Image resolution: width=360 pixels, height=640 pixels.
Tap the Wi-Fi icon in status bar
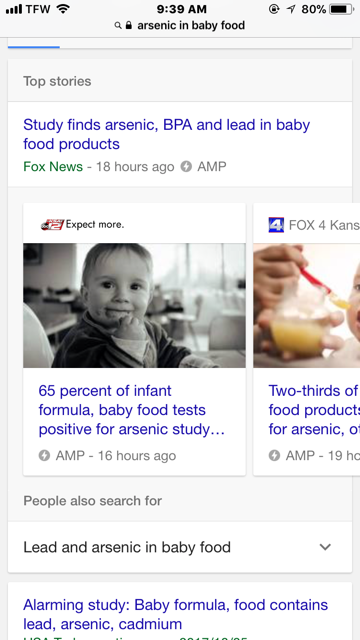click(63, 9)
